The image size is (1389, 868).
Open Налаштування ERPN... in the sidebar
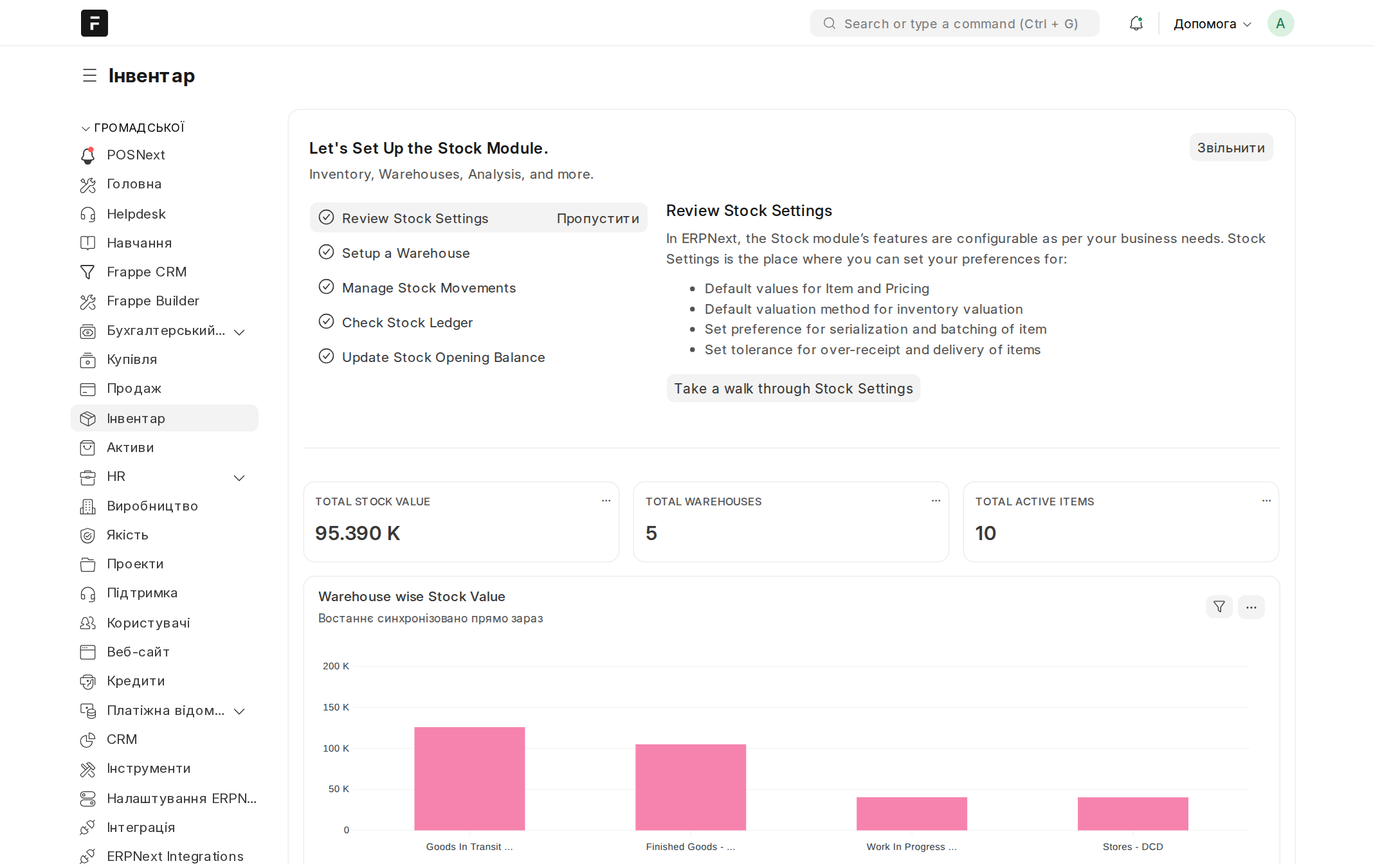point(165,799)
